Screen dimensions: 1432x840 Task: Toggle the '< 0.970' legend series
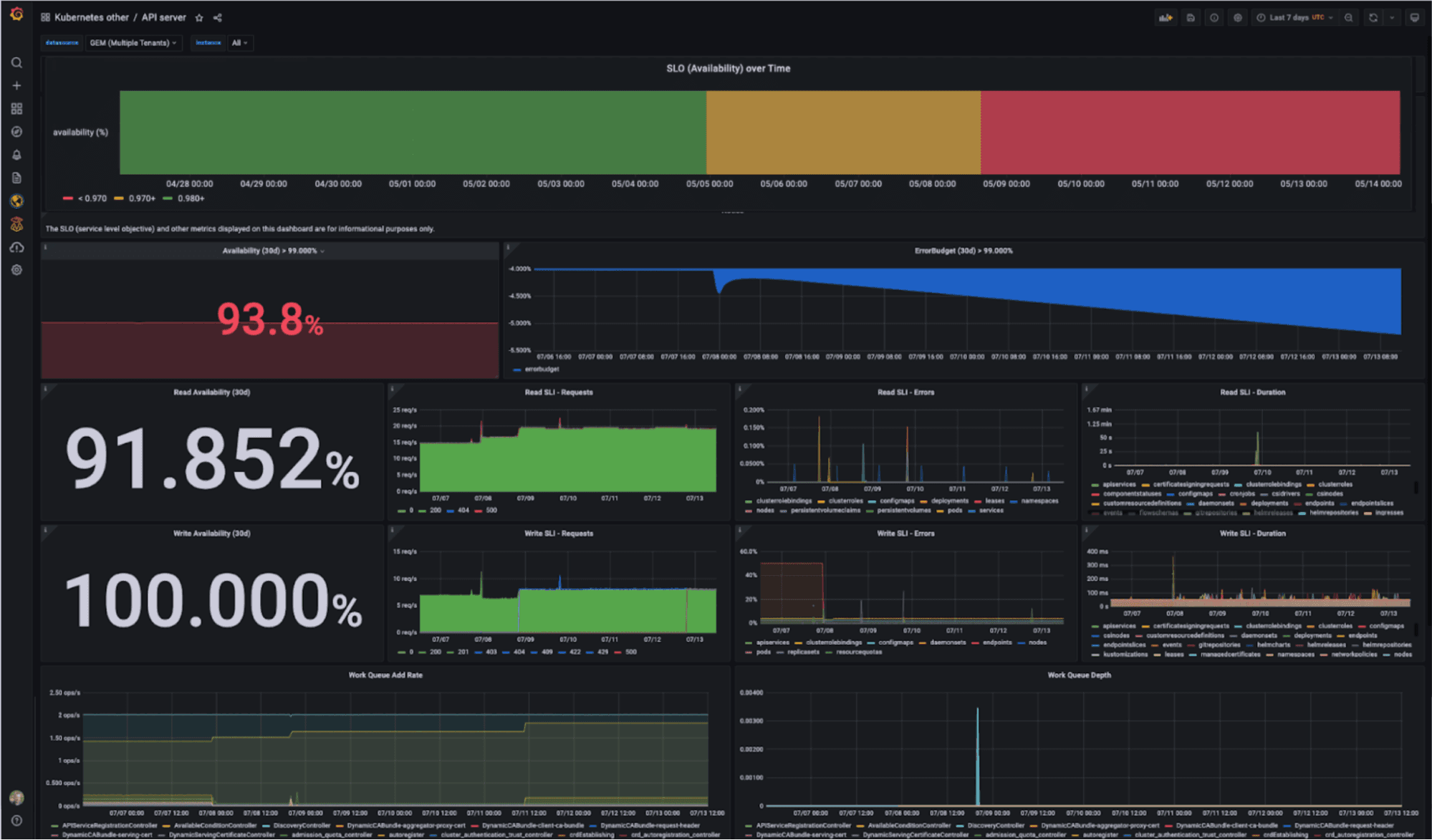(x=91, y=198)
